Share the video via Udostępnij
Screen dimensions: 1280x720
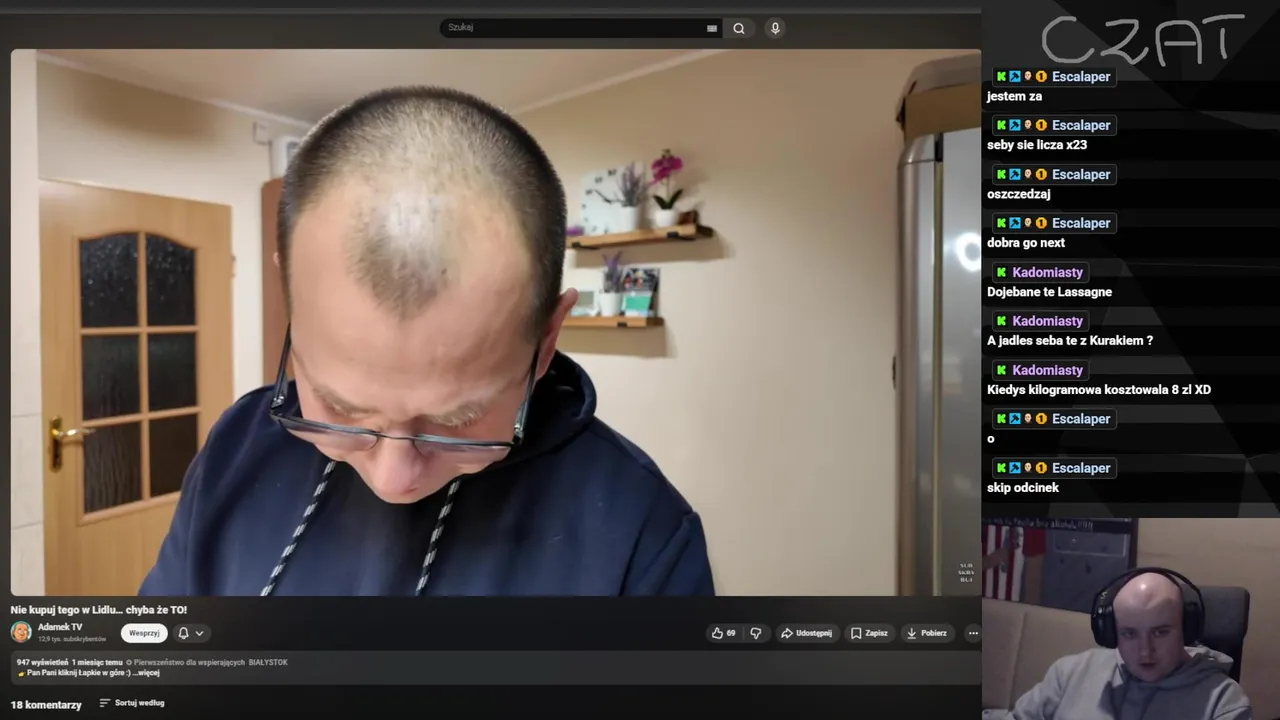coord(806,633)
